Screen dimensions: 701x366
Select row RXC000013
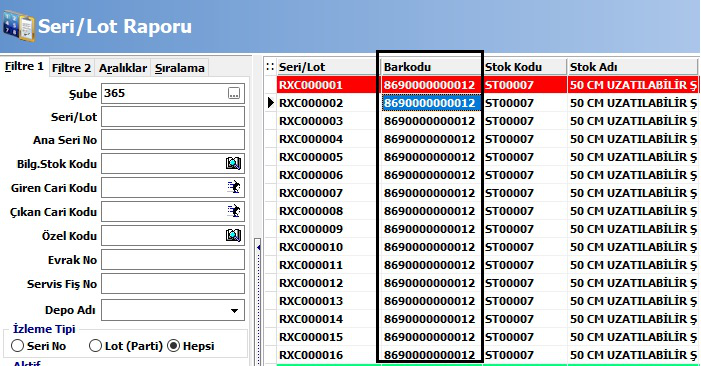tap(482, 301)
